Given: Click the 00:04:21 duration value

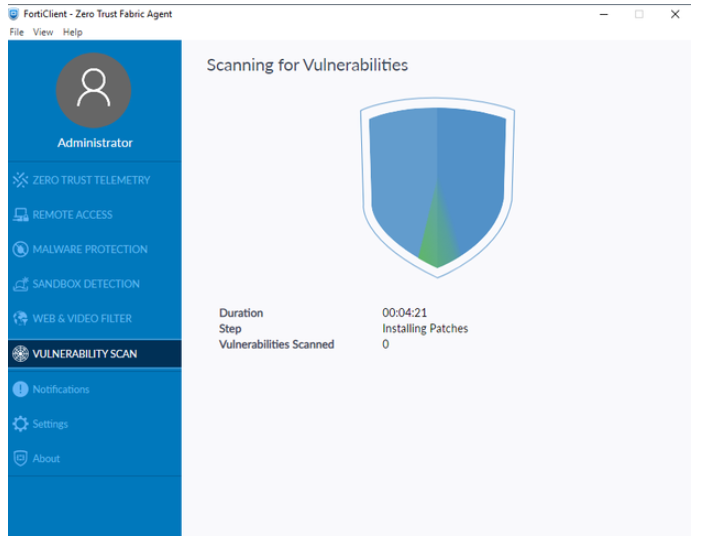Looking at the screenshot, I should tap(405, 313).
